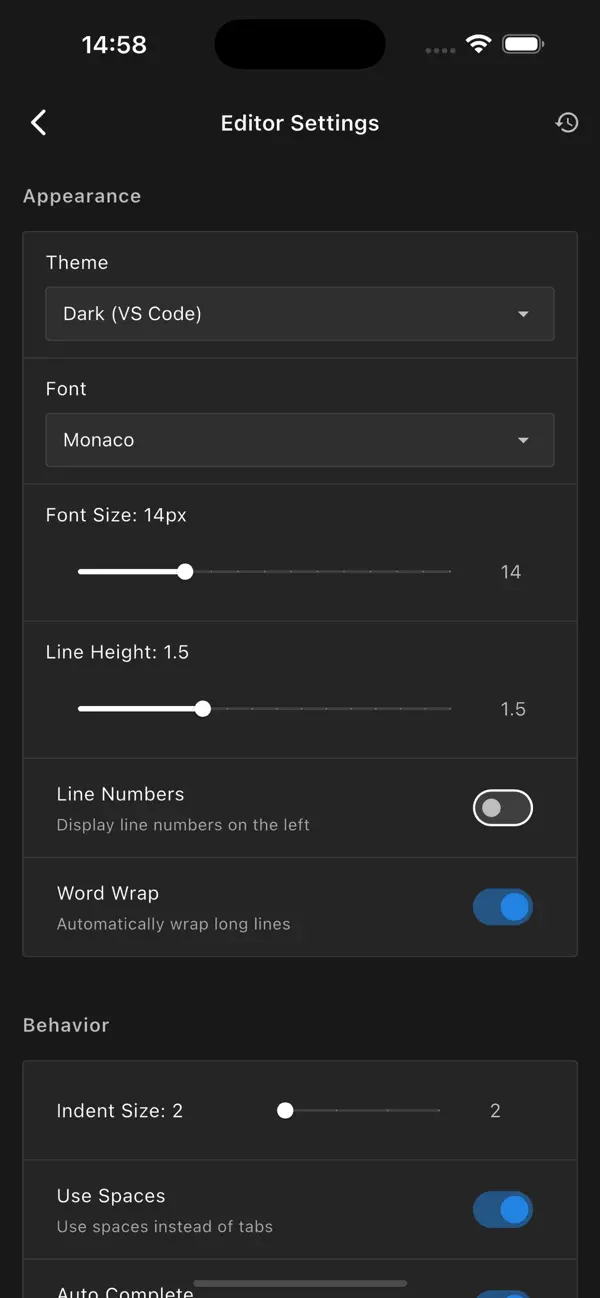600x1298 pixels.
Task: Click the Line Height slider handle
Action: [202, 708]
